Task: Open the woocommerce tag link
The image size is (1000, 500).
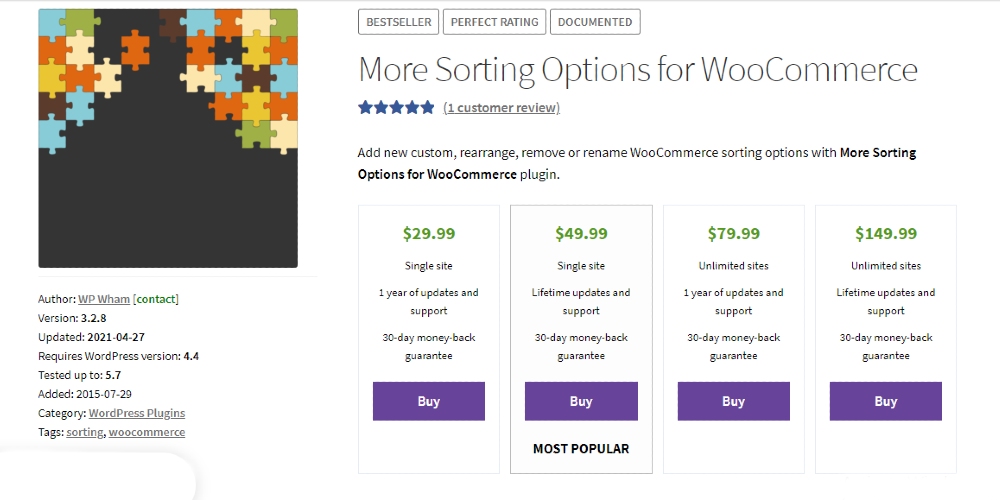Action: coord(147,432)
